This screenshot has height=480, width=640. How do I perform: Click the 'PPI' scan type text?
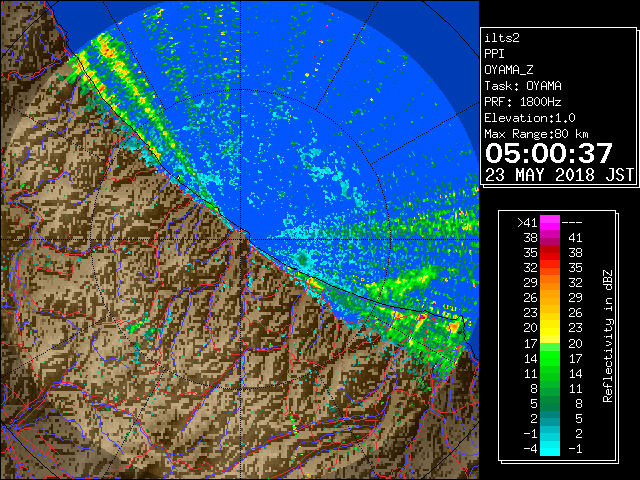pos(494,54)
